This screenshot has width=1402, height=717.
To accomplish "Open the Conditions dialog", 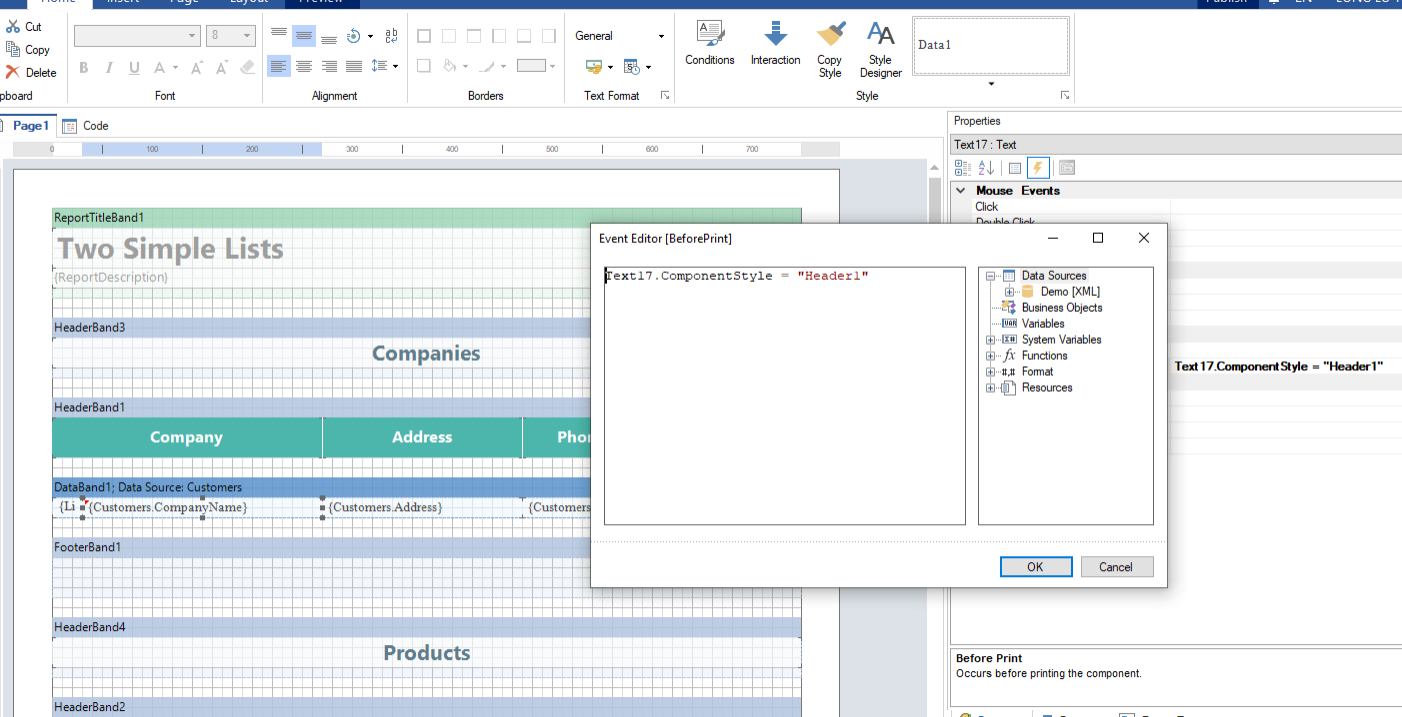I will (710, 45).
